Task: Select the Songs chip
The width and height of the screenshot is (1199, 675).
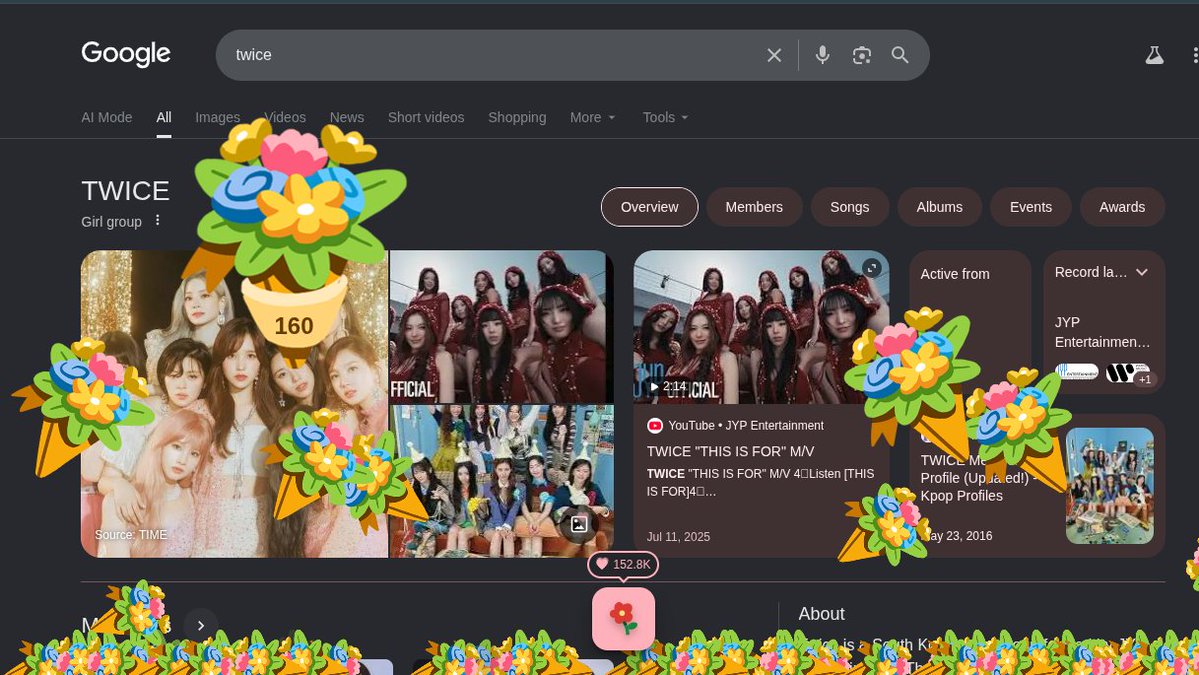Action: coord(850,207)
